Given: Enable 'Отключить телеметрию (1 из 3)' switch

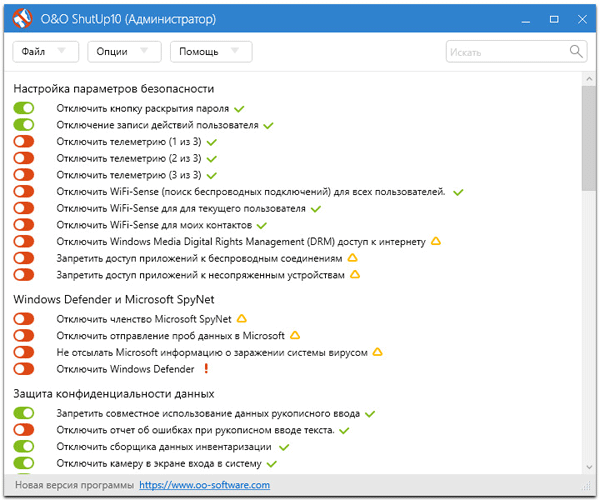Looking at the screenshot, I should pos(24,142).
